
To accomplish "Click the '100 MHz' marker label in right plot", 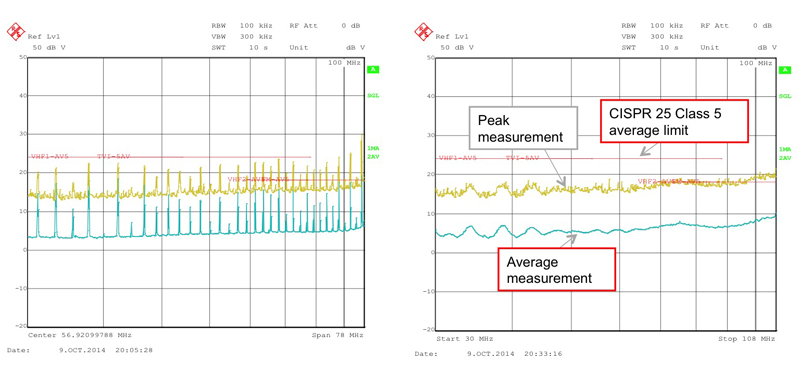I will (x=756, y=63).
